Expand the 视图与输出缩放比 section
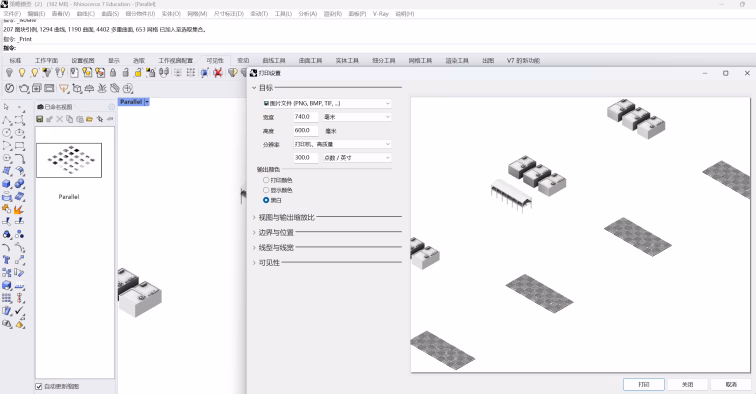This screenshot has width=756, height=394. pyautogui.click(x=286, y=217)
